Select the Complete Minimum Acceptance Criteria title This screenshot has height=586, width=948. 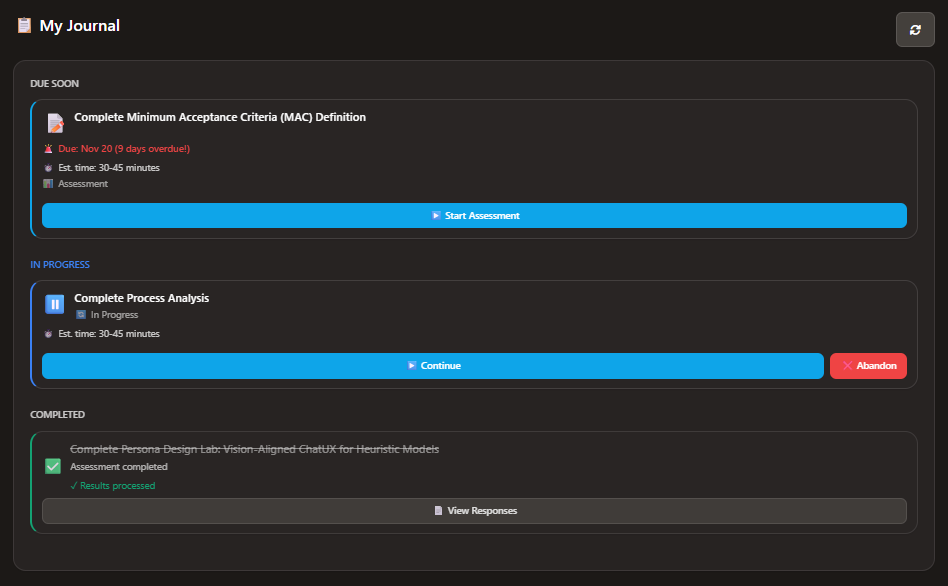tap(220, 118)
